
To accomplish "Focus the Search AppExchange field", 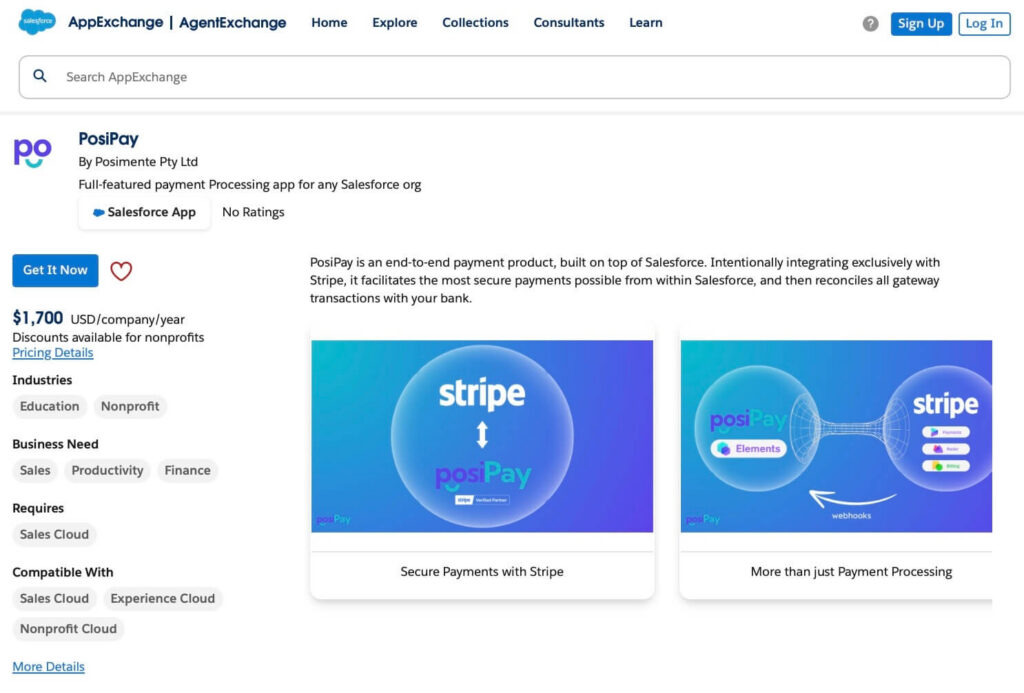I will (515, 77).
